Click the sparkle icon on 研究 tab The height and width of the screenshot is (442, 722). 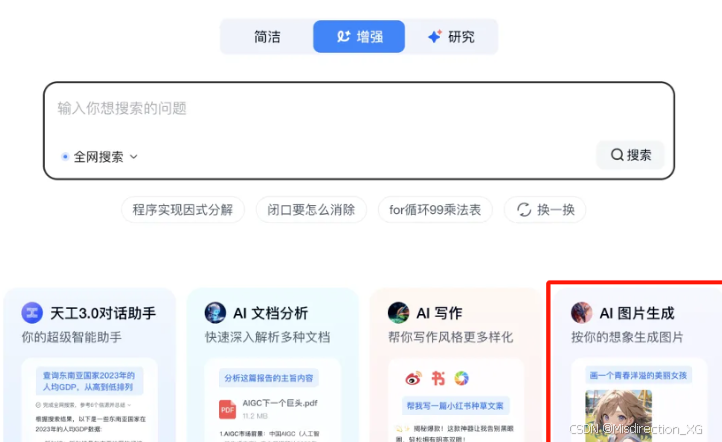435,36
